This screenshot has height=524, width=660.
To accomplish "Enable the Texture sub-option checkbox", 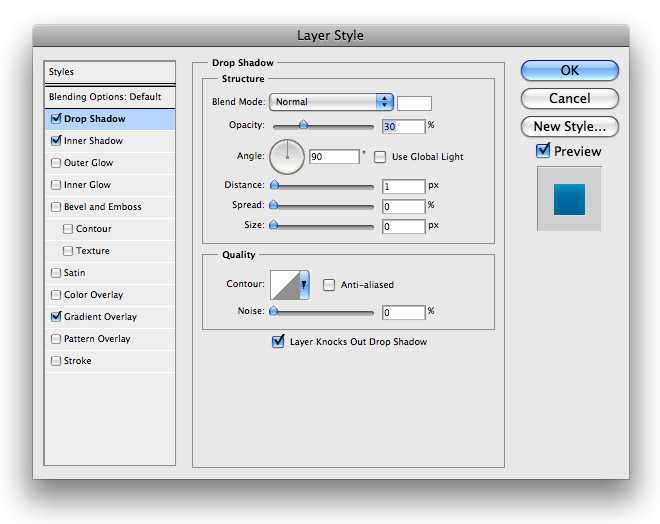I will [x=68, y=251].
